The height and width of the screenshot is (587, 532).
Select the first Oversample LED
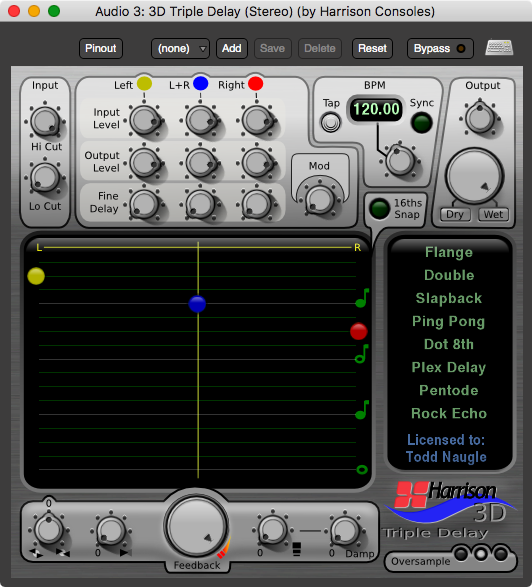click(461, 554)
